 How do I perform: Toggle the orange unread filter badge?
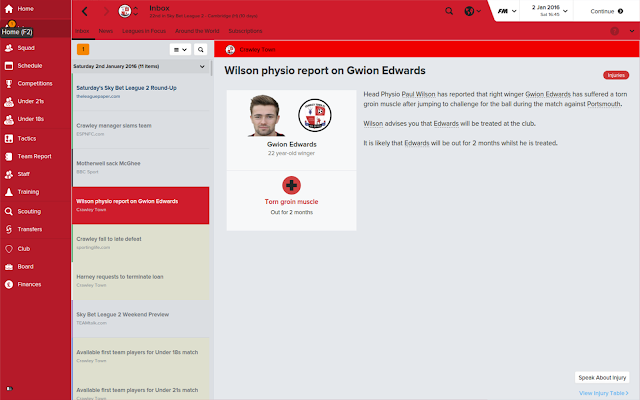[x=83, y=49]
